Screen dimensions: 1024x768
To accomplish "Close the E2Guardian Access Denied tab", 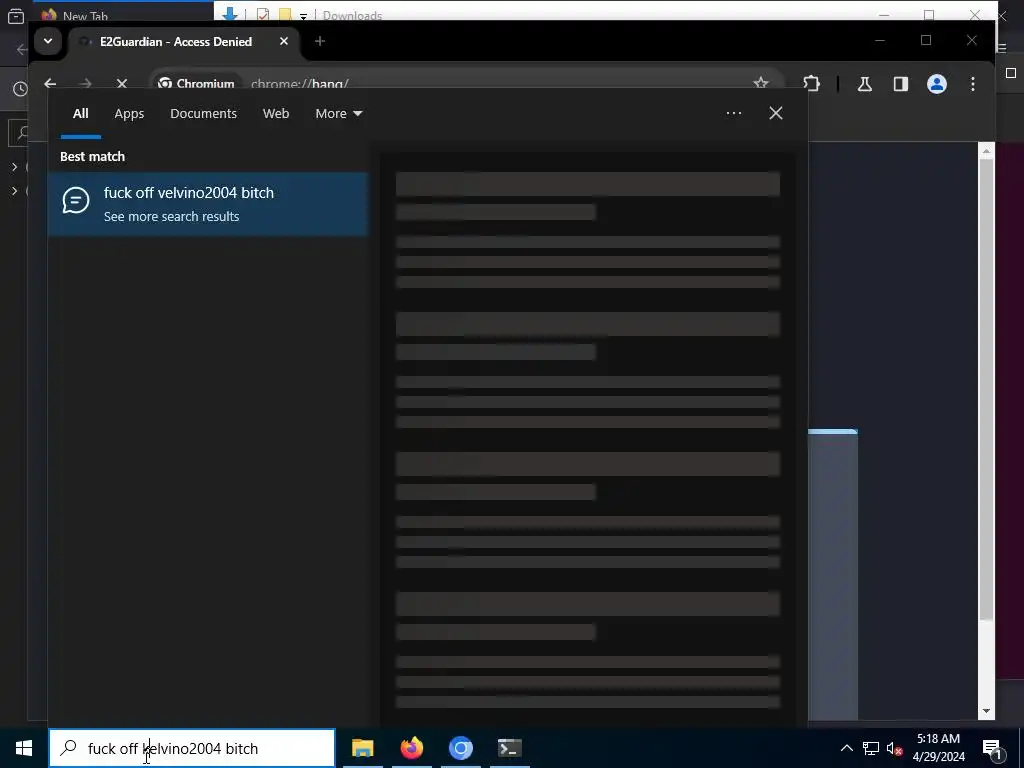I will click(284, 41).
